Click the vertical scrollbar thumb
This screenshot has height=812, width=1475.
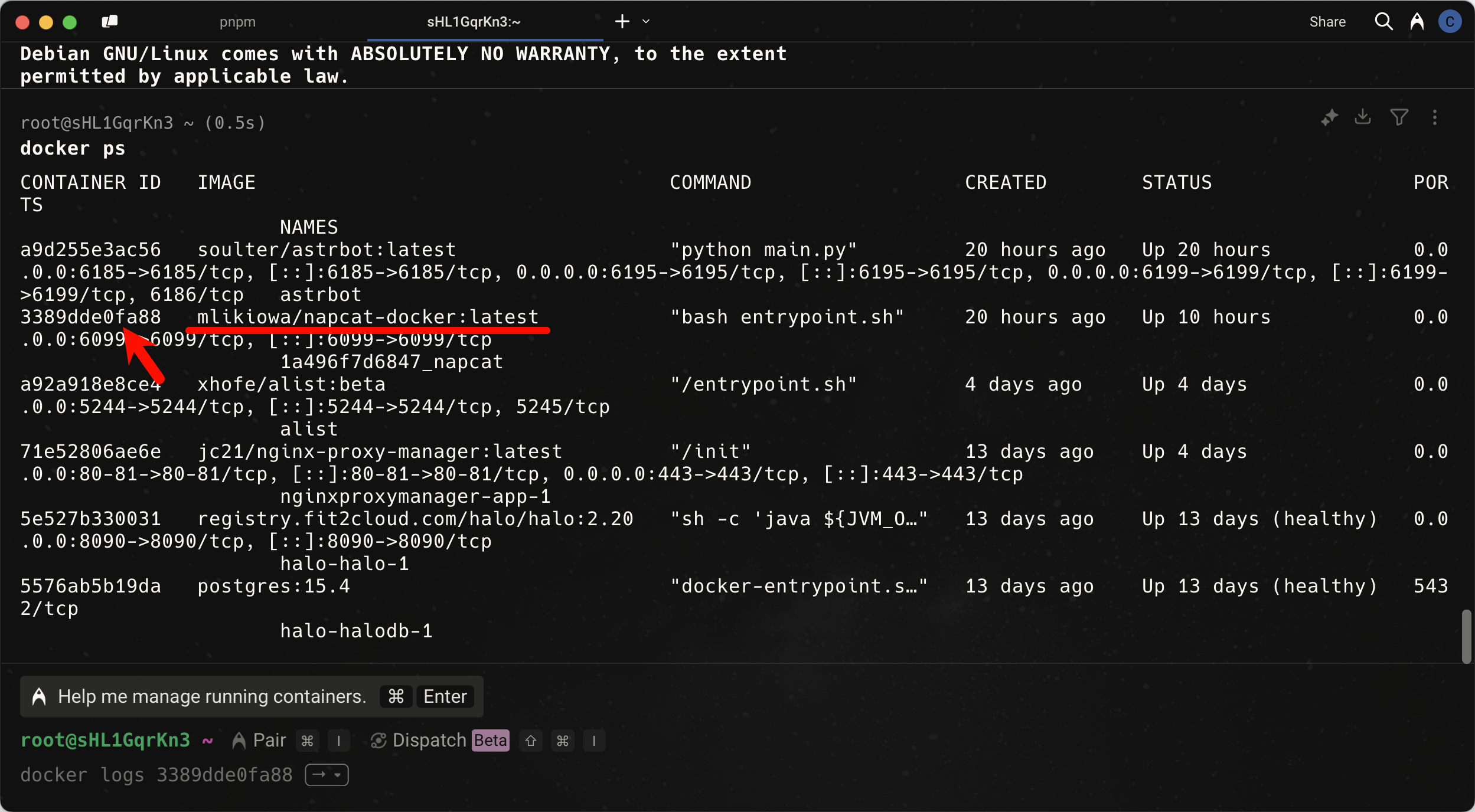(x=1466, y=636)
